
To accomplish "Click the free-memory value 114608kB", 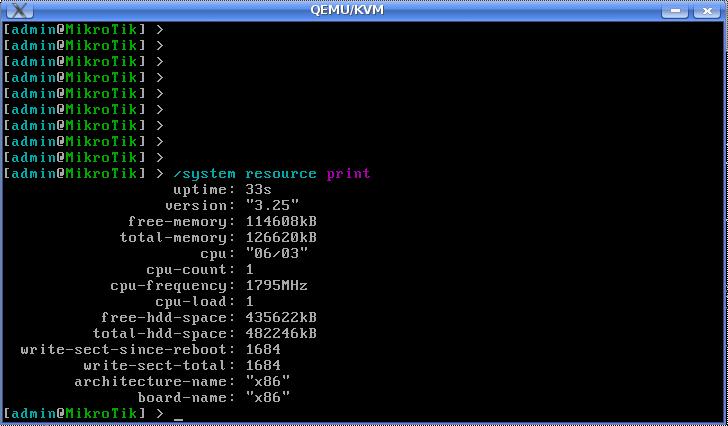I will (x=281, y=222).
